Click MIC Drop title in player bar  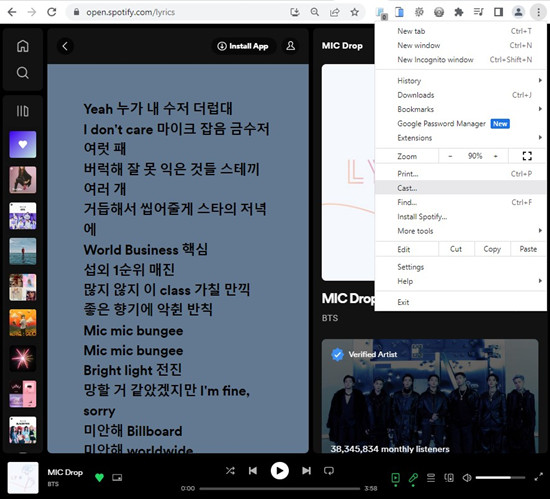tap(65, 472)
